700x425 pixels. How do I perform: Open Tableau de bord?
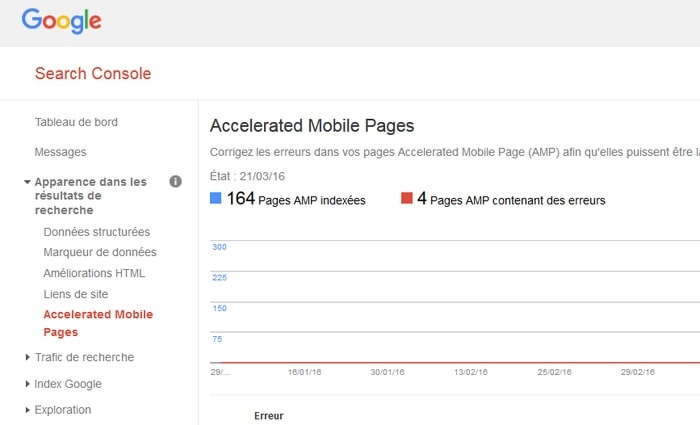(76, 122)
